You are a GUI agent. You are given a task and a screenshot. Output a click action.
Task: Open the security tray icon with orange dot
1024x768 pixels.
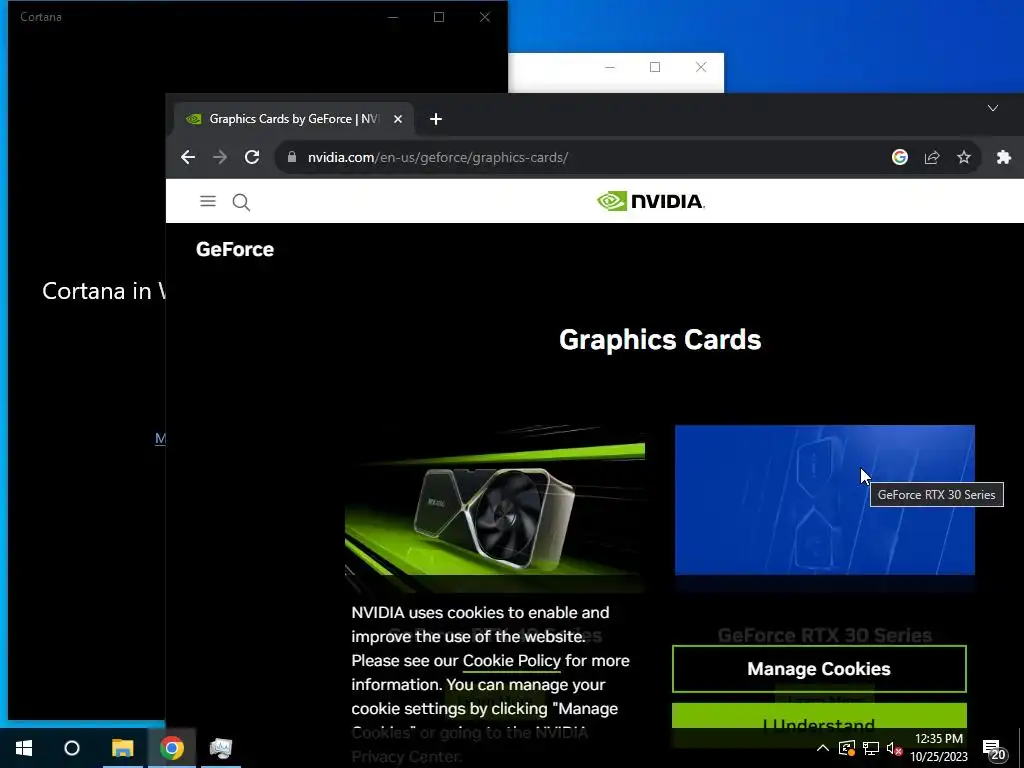pyautogui.click(x=847, y=748)
